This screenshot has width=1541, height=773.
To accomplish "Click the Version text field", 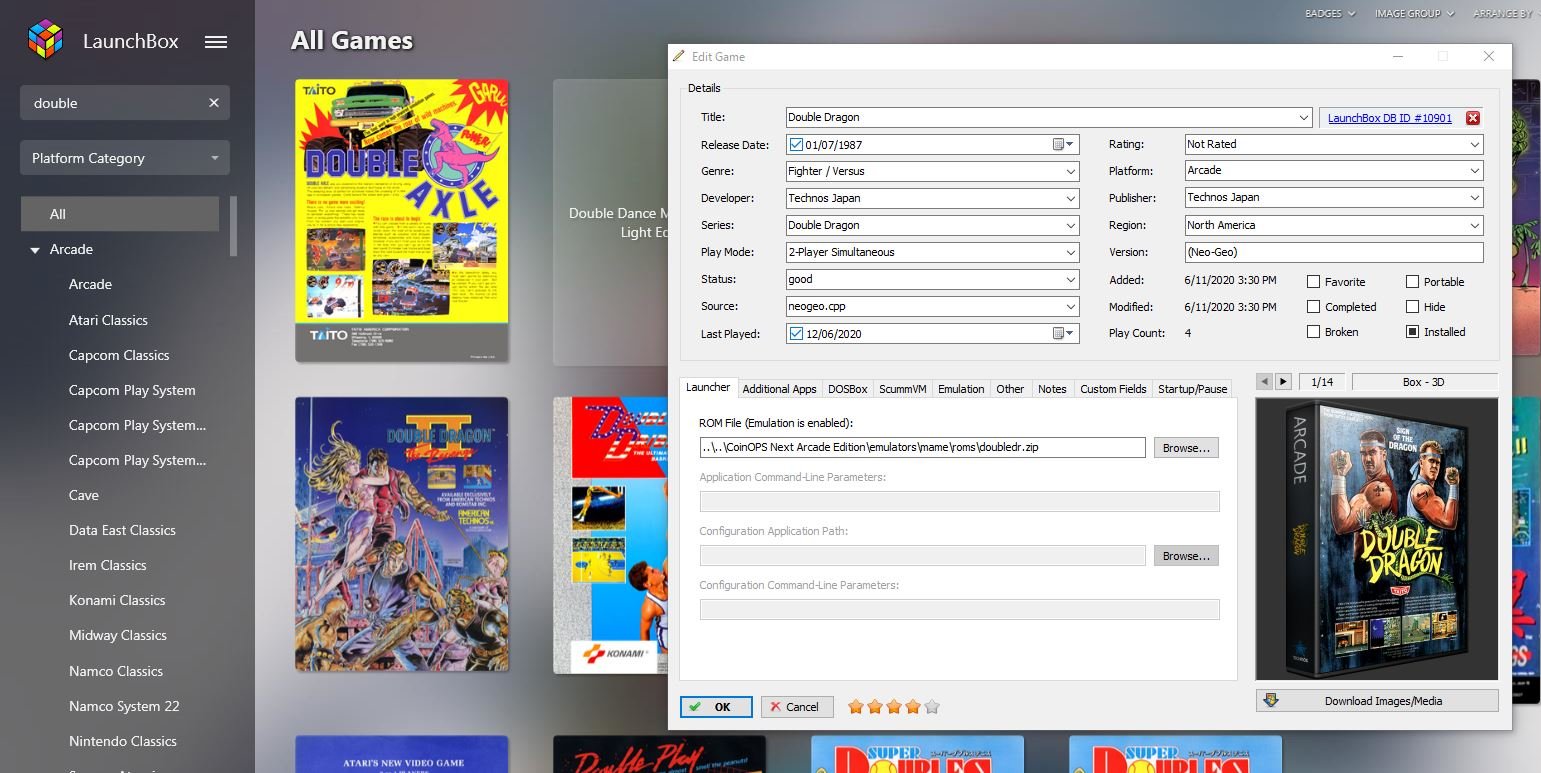I will coord(1334,253).
